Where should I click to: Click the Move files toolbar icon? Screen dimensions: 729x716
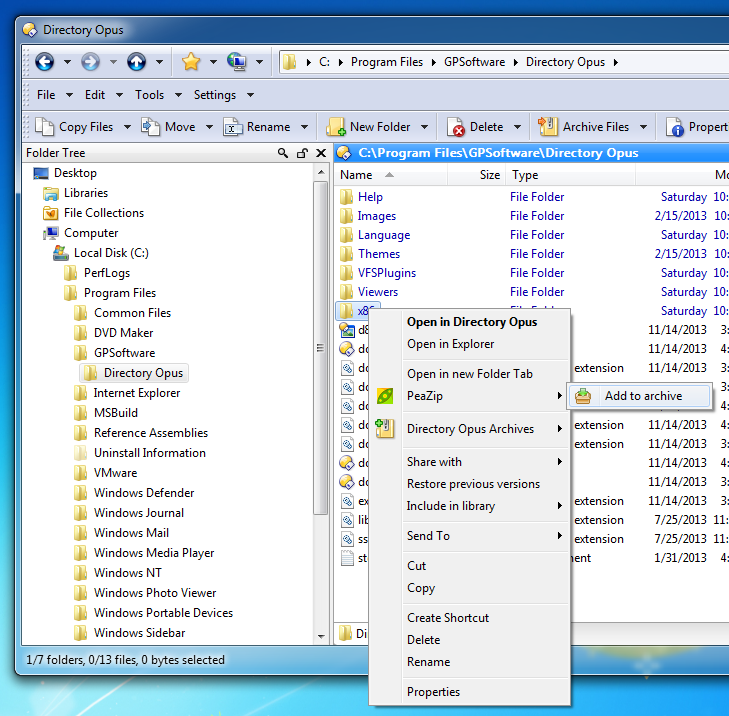point(150,126)
